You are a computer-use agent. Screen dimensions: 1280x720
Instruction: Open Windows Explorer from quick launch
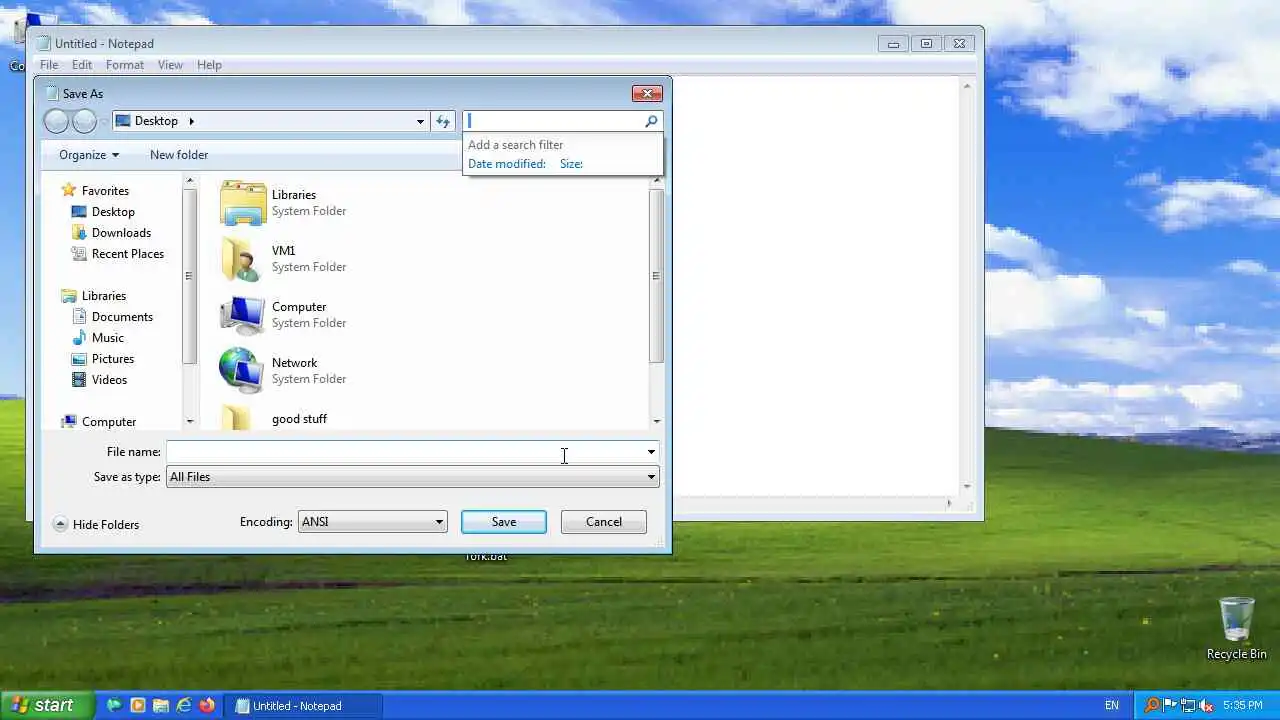coord(160,705)
